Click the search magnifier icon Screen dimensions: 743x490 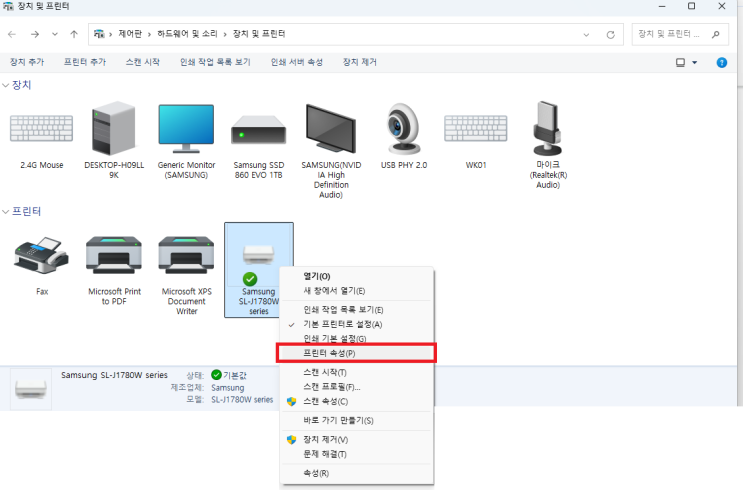point(716,34)
